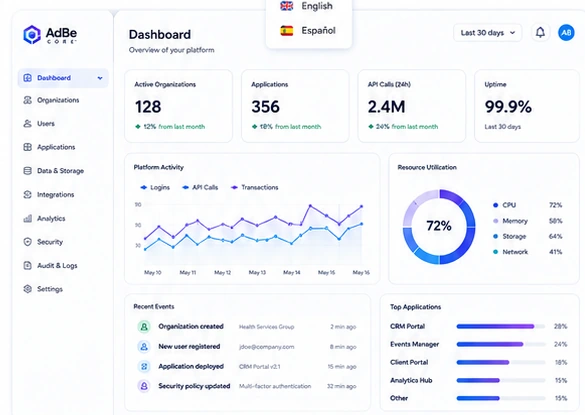Click the Events Manager progress bar

point(501,344)
